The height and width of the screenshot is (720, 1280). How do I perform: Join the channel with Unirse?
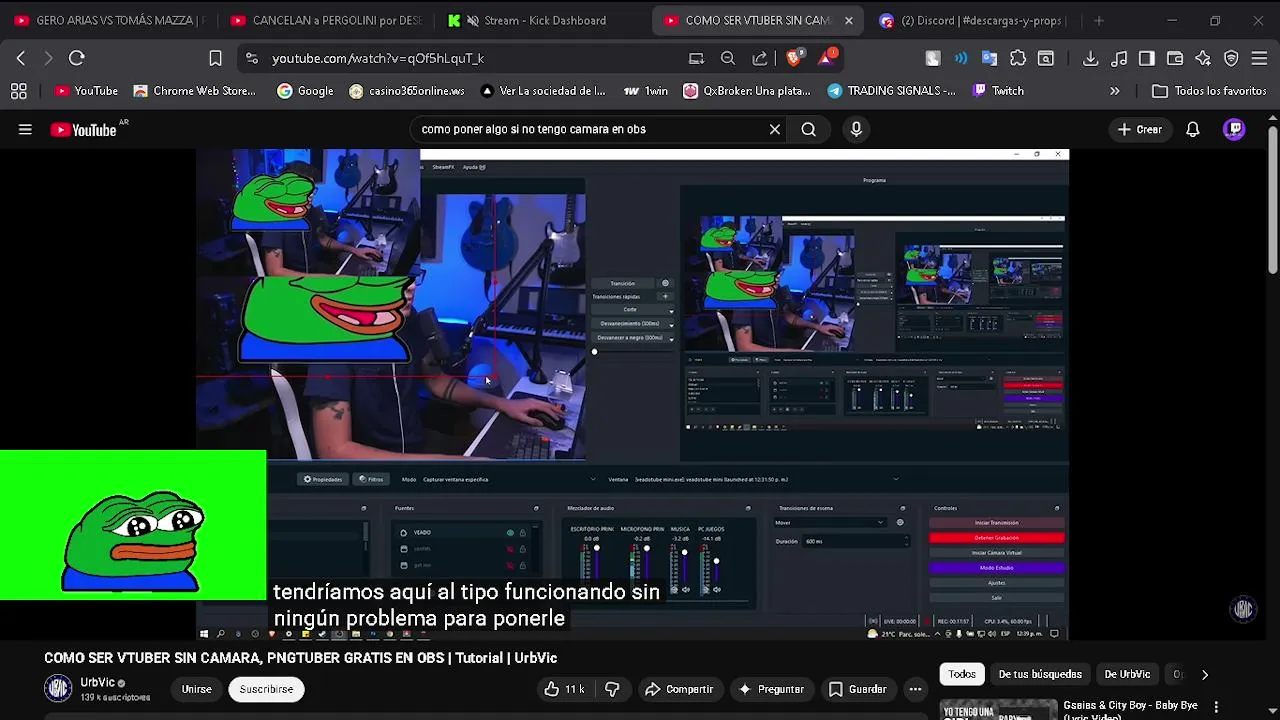[196, 689]
